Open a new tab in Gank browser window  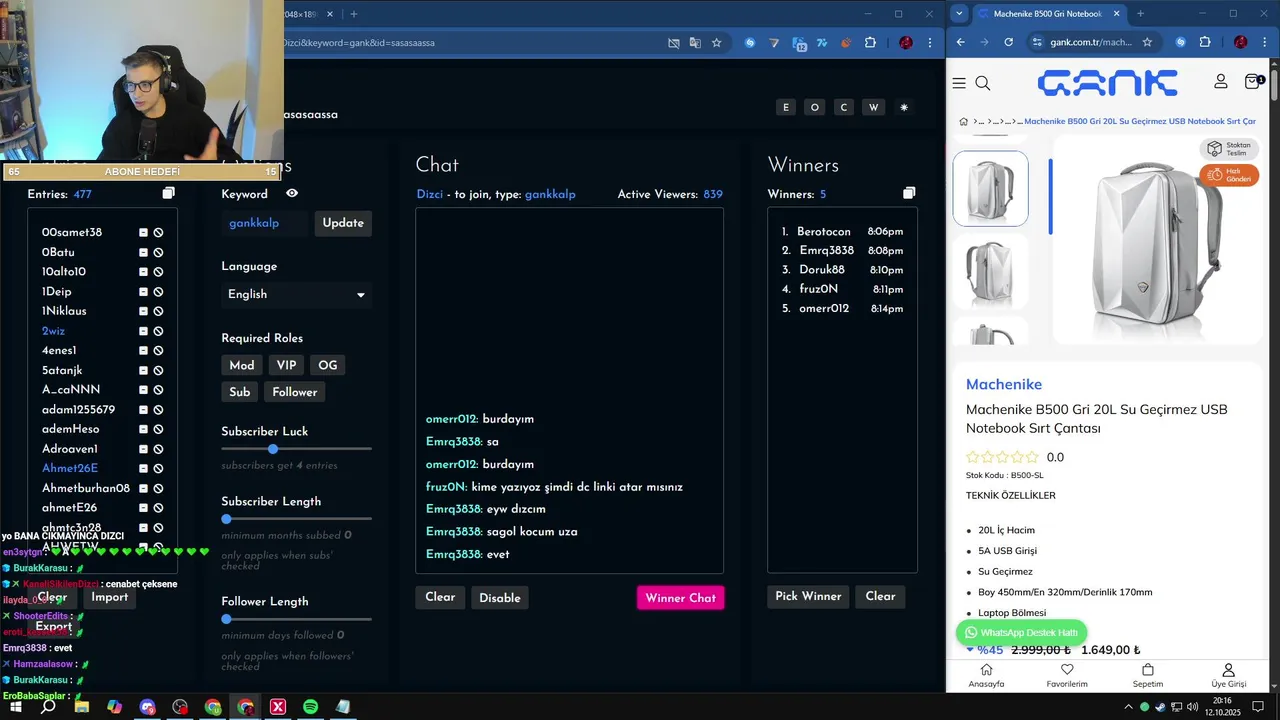[x=1140, y=14]
